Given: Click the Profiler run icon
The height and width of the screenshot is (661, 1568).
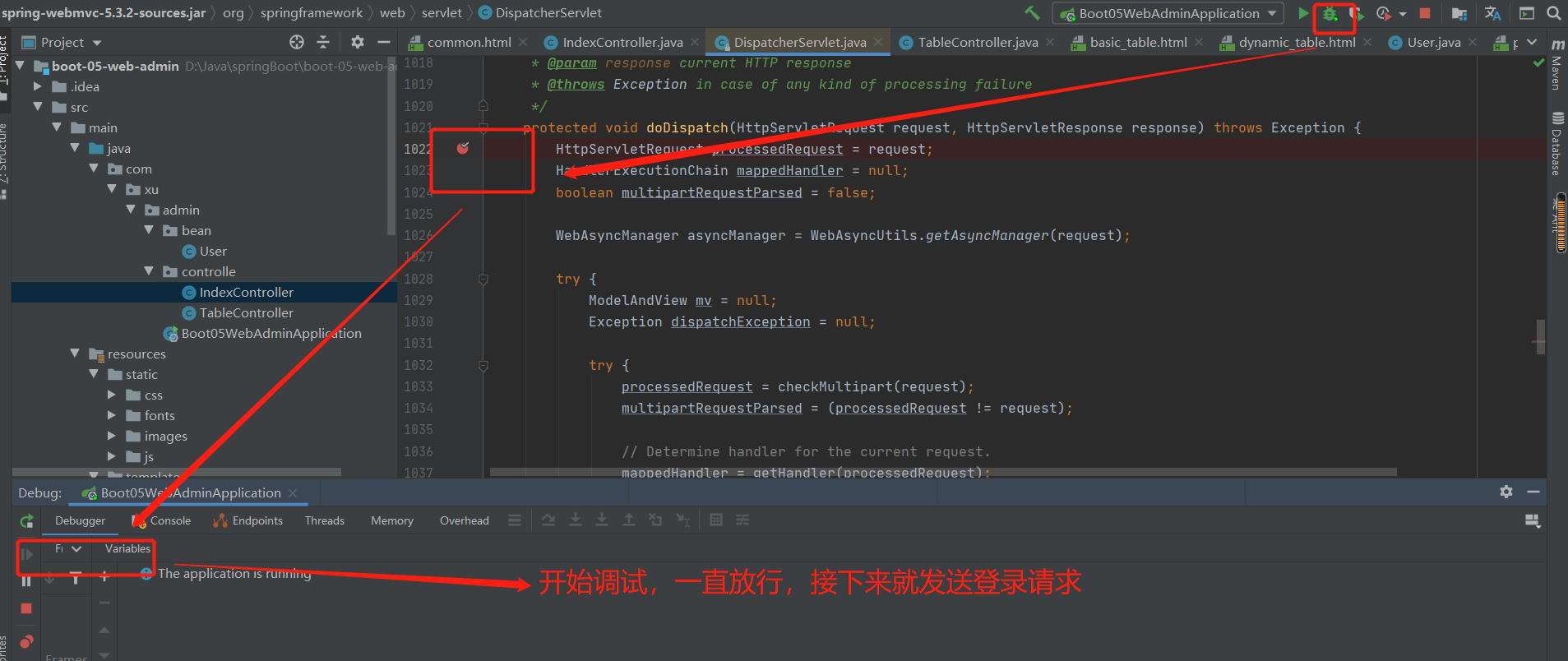Looking at the screenshot, I should pyautogui.click(x=1384, y=13).
